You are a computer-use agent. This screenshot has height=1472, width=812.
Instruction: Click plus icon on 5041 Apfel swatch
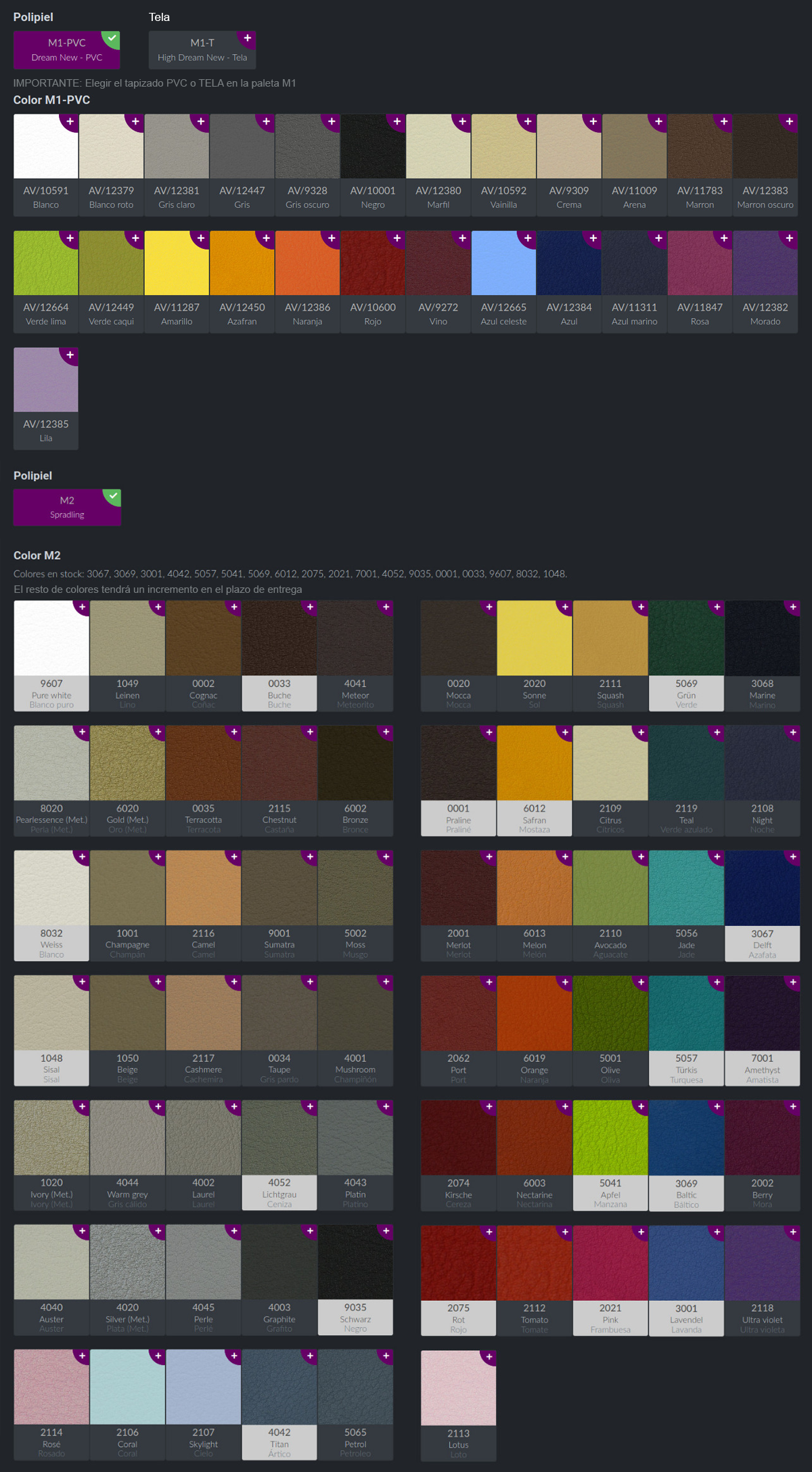(x=641, y=1107)
